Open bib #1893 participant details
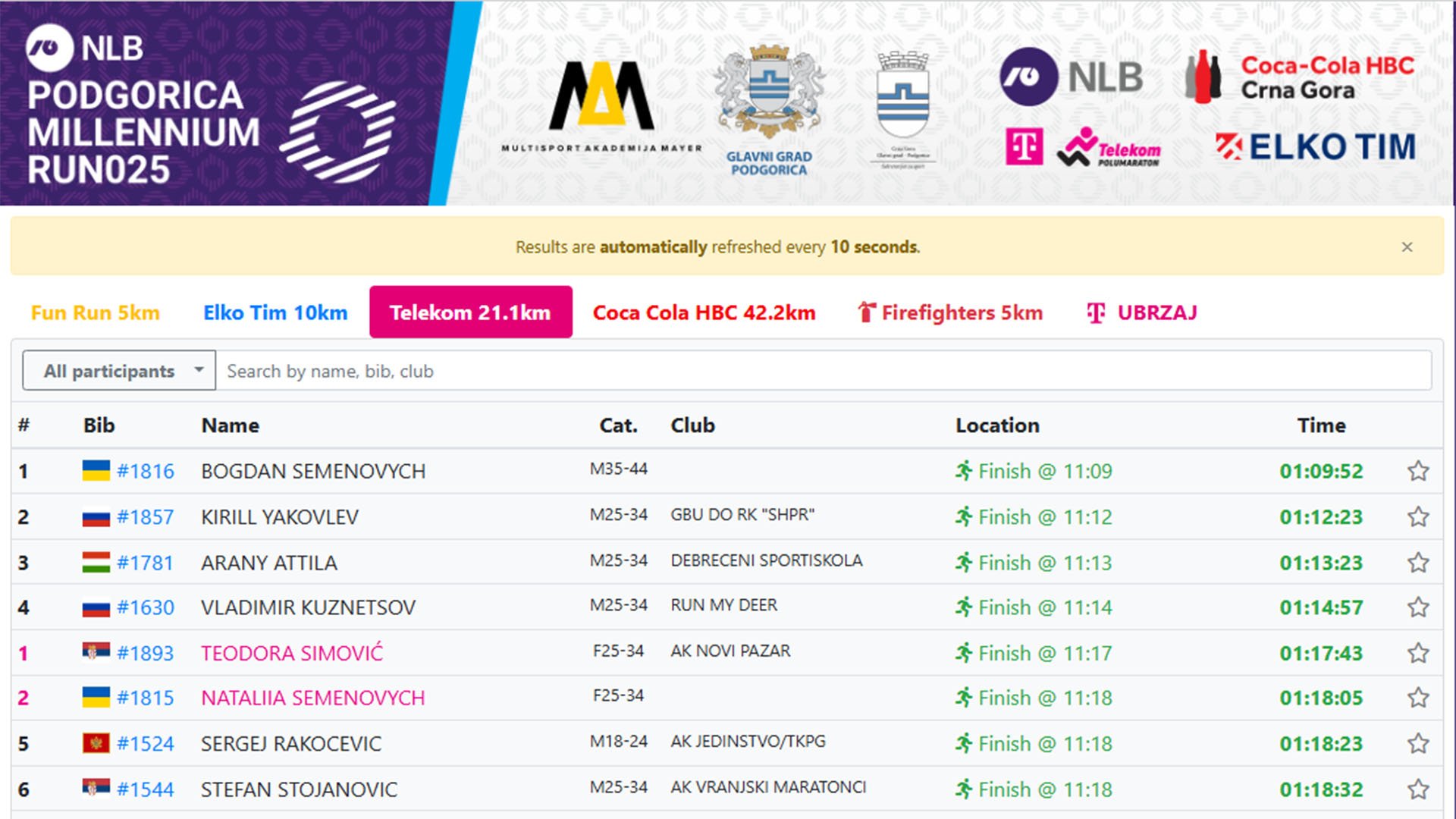Image resolution: width=1456 pixels, height=819 pixels. [x=145, y=653]
